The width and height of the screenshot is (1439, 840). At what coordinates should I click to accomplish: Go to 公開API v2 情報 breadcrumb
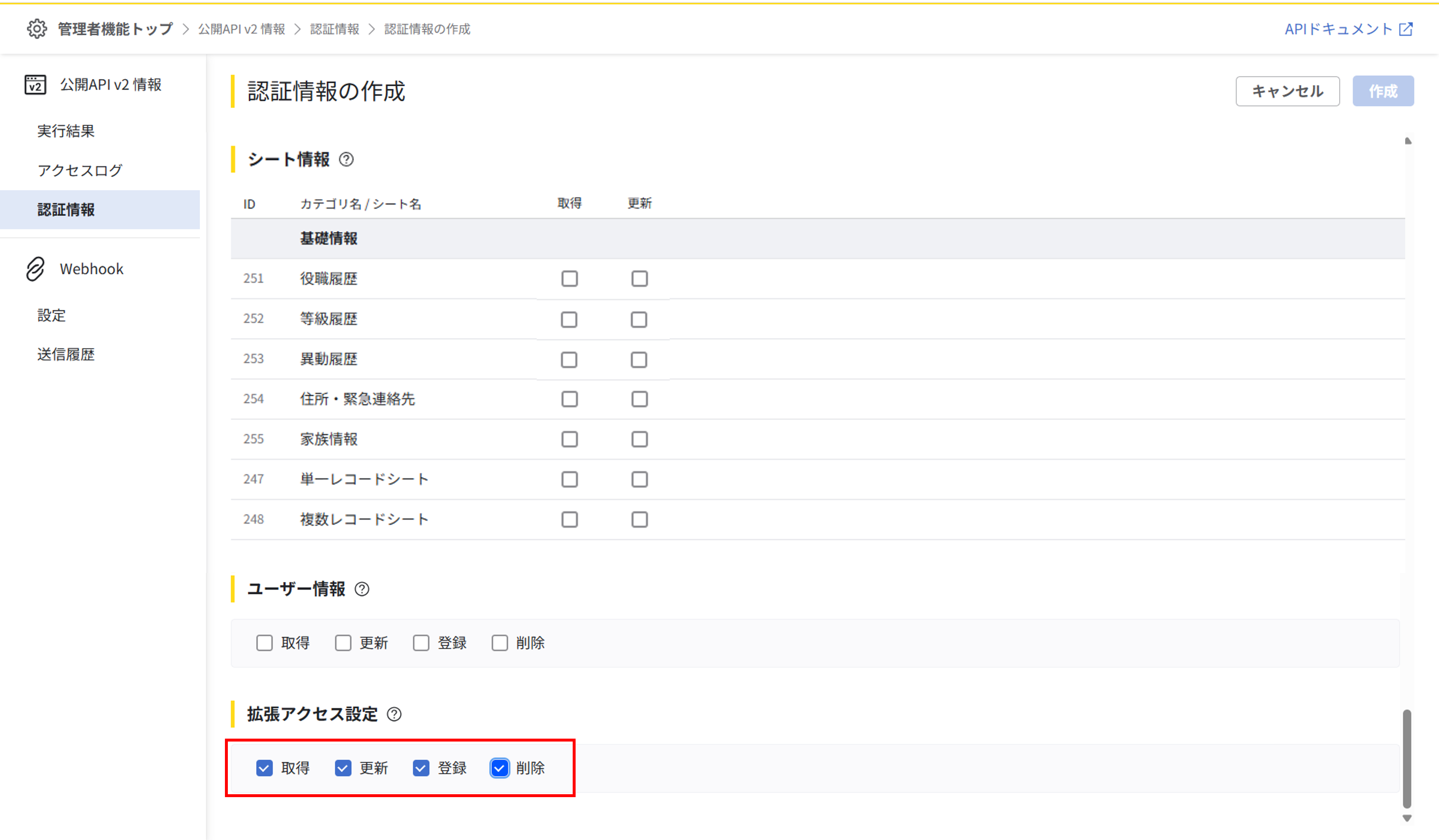click(242, 29)
